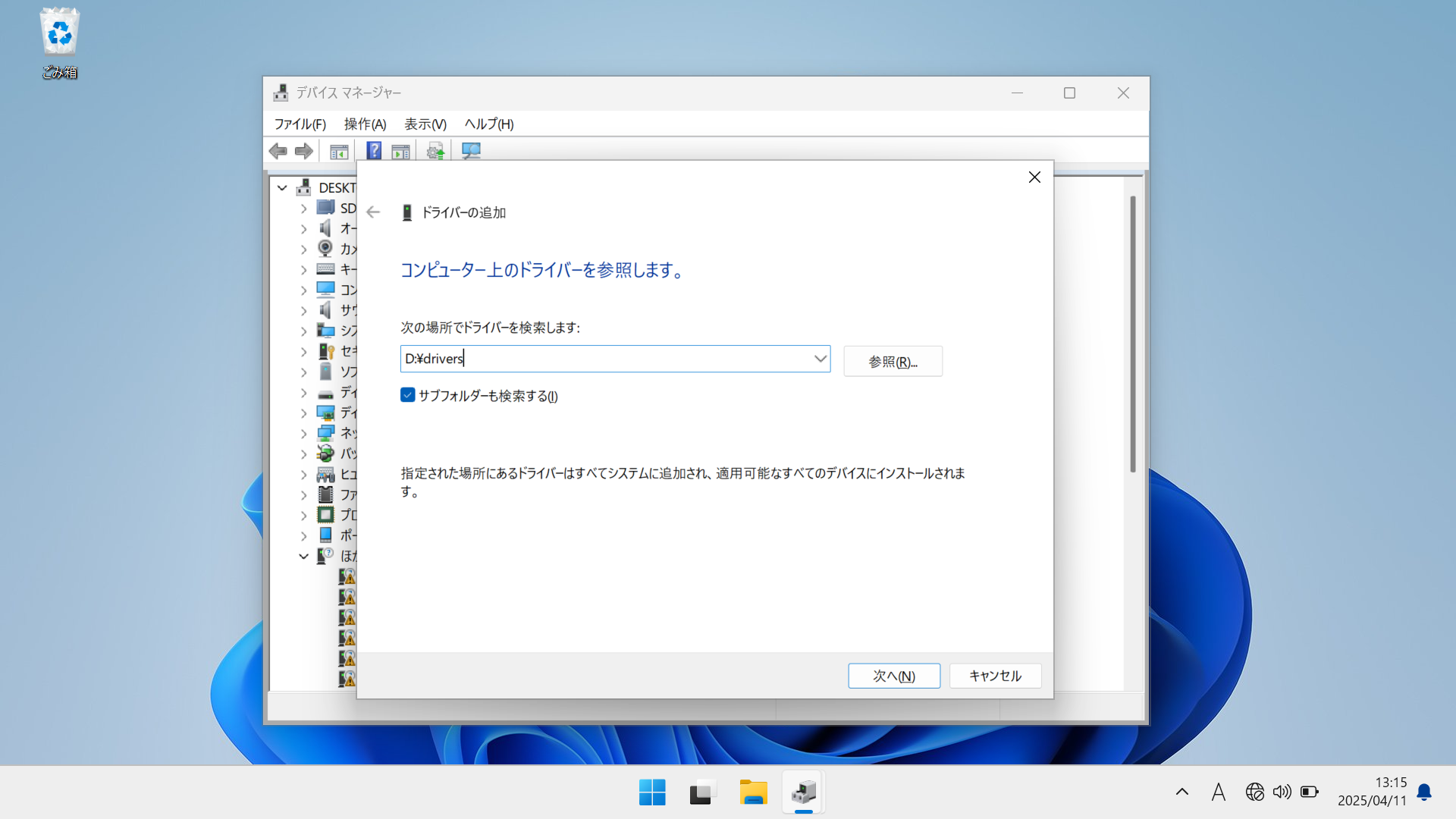
Task: Open File Explorer from the taskbar
Action: (753, 792)
